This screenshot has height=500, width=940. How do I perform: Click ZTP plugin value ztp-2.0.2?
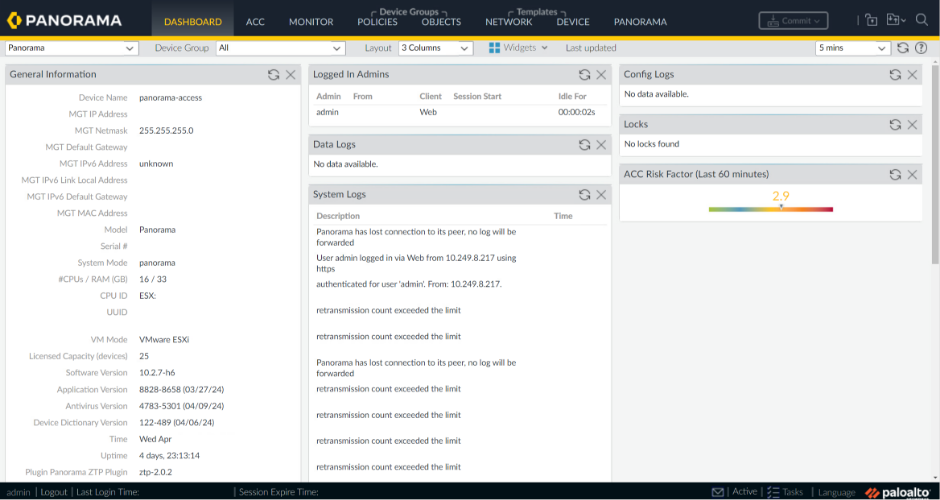[155, 472]
